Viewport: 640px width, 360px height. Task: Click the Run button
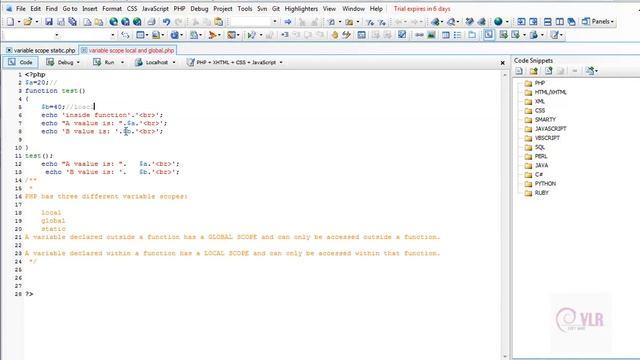pyautogui.click(x=105, y=62)
